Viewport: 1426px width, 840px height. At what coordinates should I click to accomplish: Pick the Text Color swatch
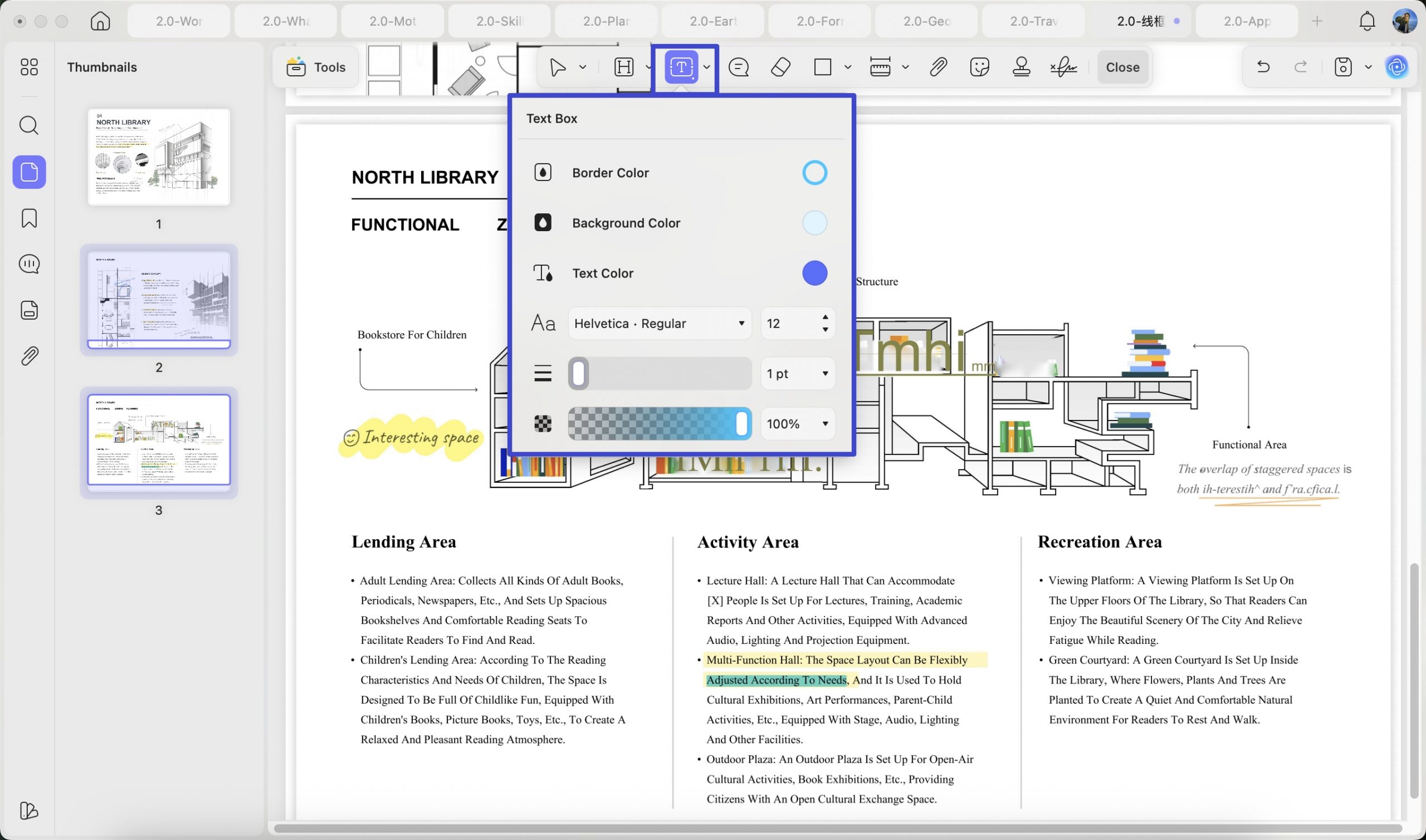tap(814, 274)
